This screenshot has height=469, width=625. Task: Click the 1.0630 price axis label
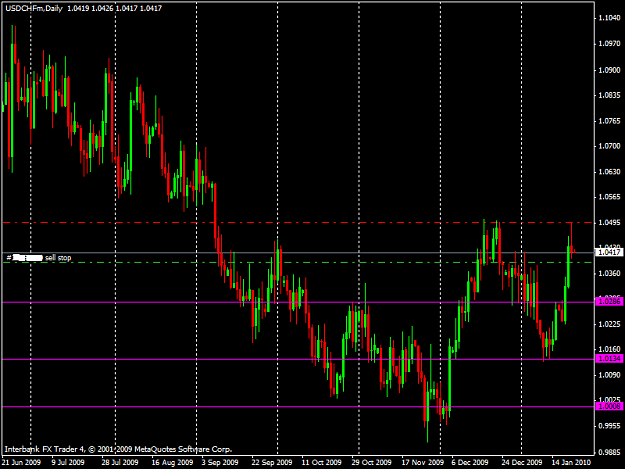[x=609, y=172]
